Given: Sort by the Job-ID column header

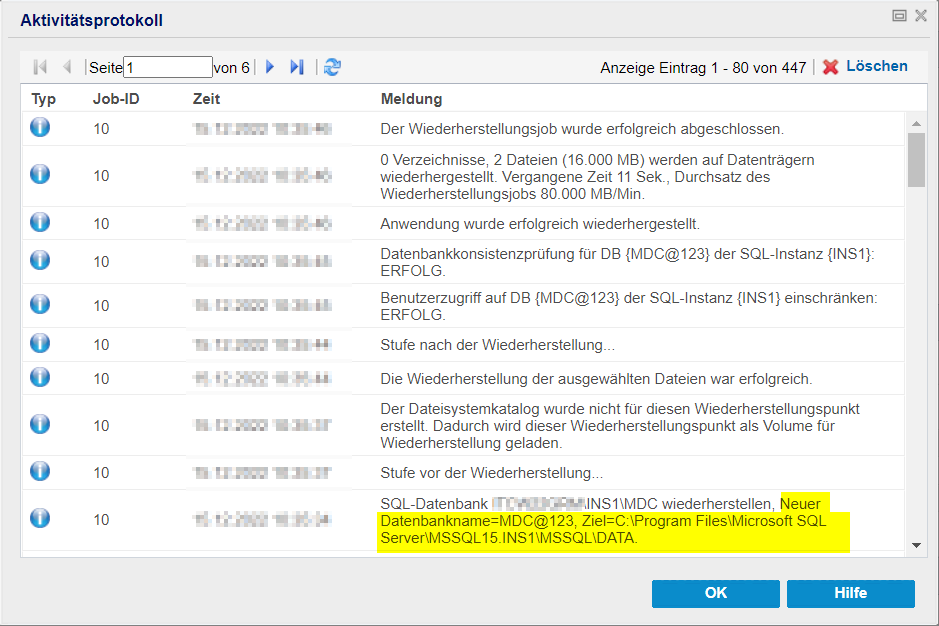Looking at the screenshot, I should pyautogui.click(x=114, y=99).
